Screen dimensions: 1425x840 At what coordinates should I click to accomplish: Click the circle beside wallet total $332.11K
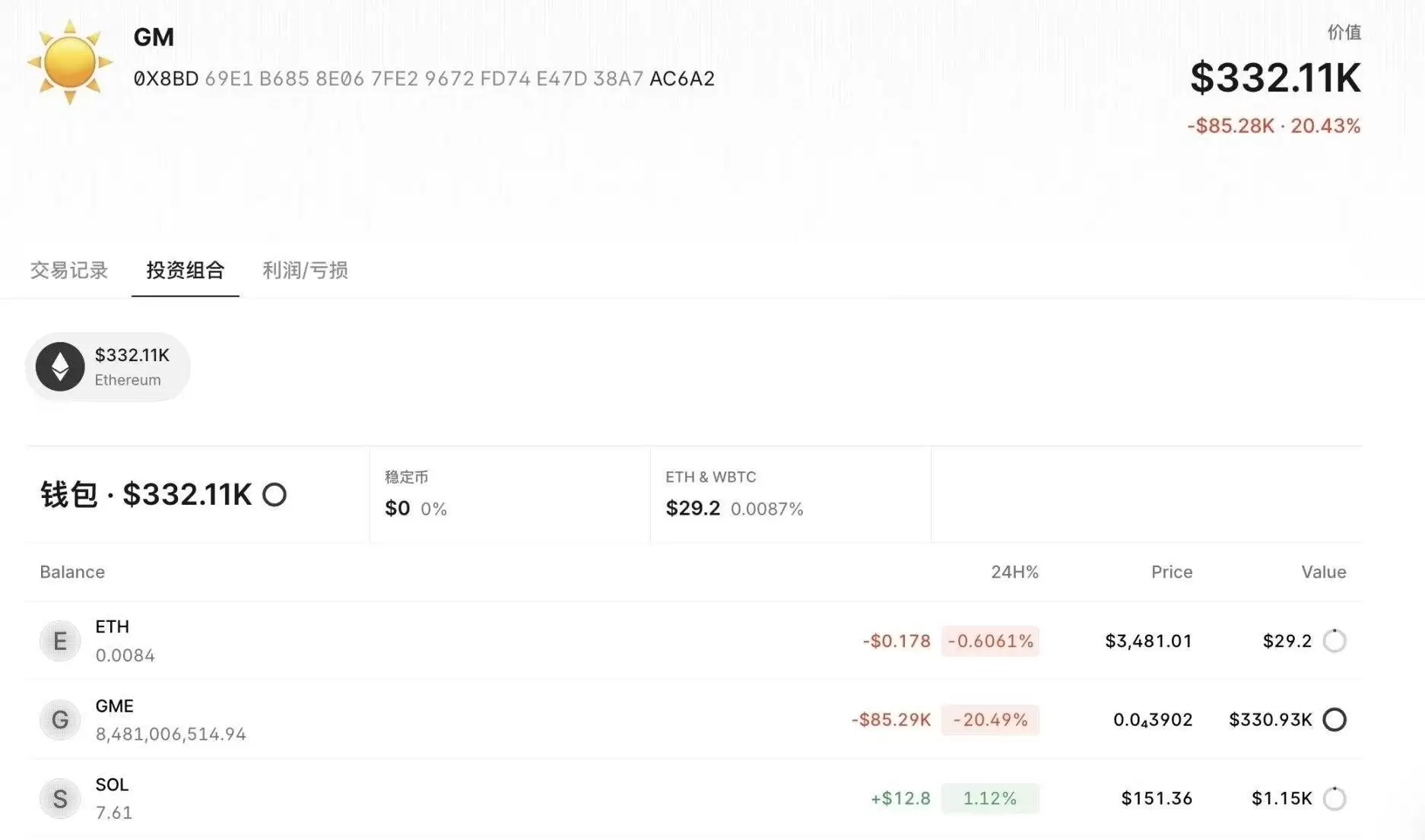coord(275,495)
